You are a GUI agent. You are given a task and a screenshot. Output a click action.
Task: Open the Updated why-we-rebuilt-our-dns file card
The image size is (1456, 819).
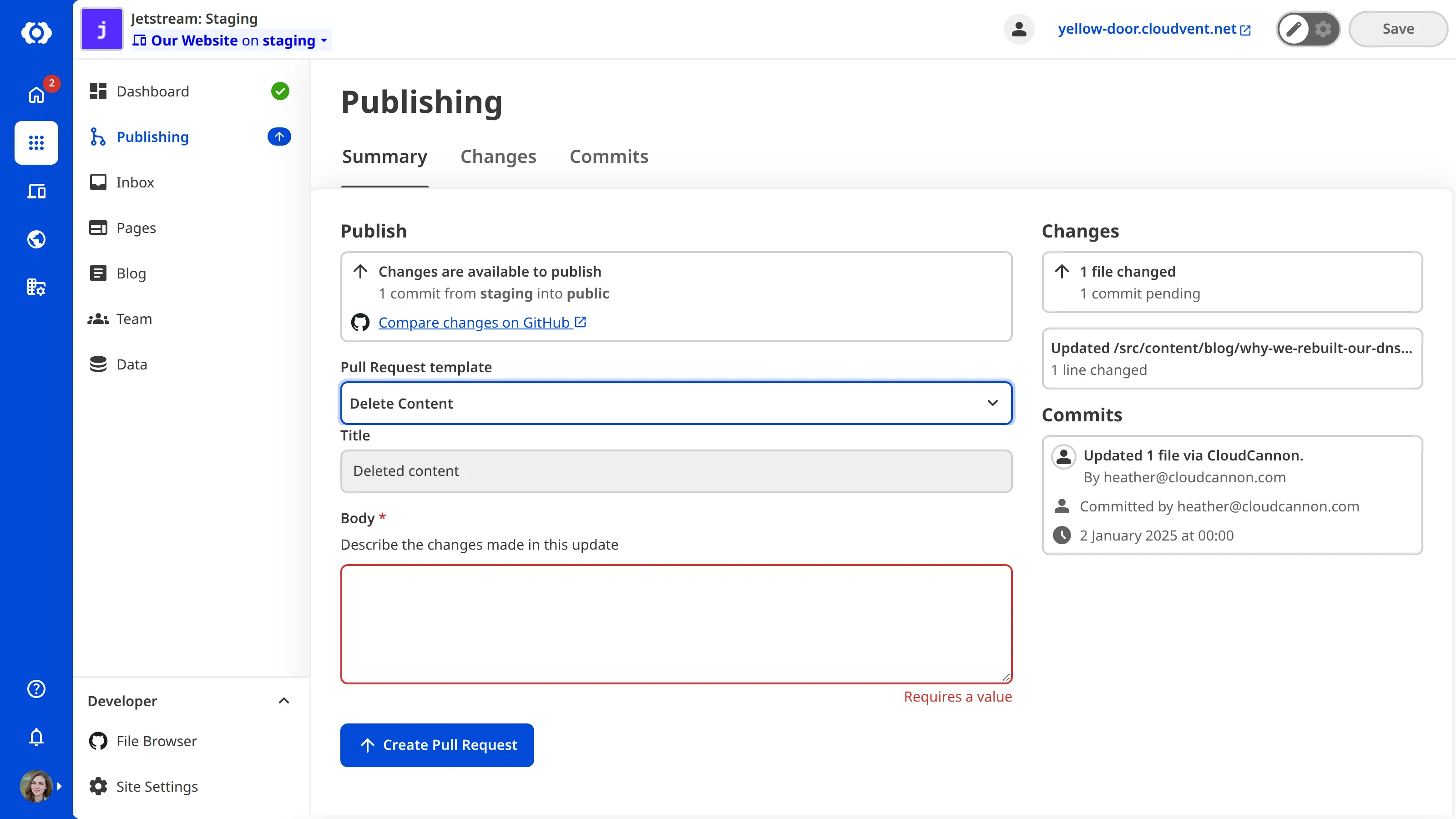coord(1232,359)
